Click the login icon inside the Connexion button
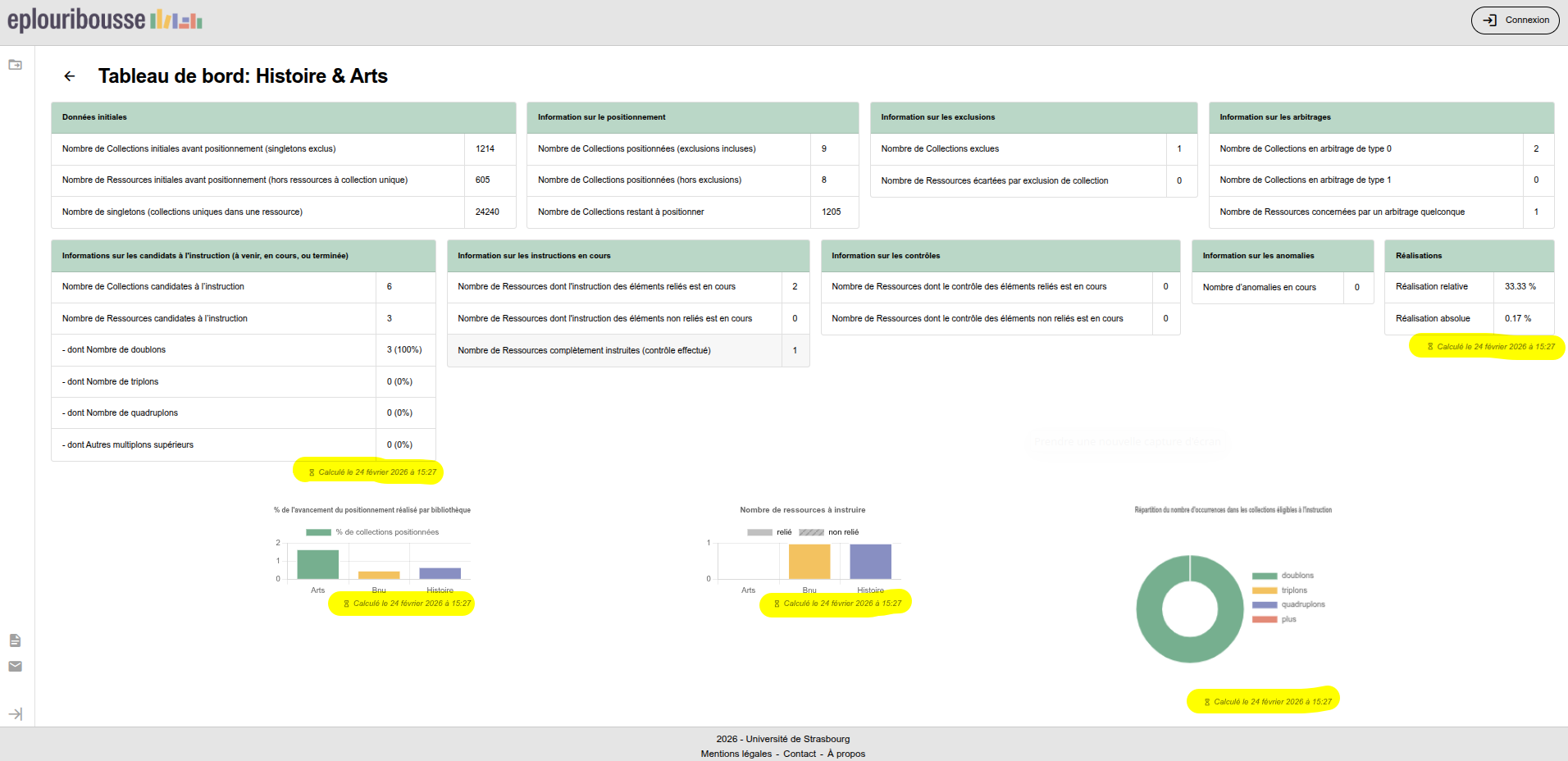Screen dimensions: 1568x761 pos(1490,21)
